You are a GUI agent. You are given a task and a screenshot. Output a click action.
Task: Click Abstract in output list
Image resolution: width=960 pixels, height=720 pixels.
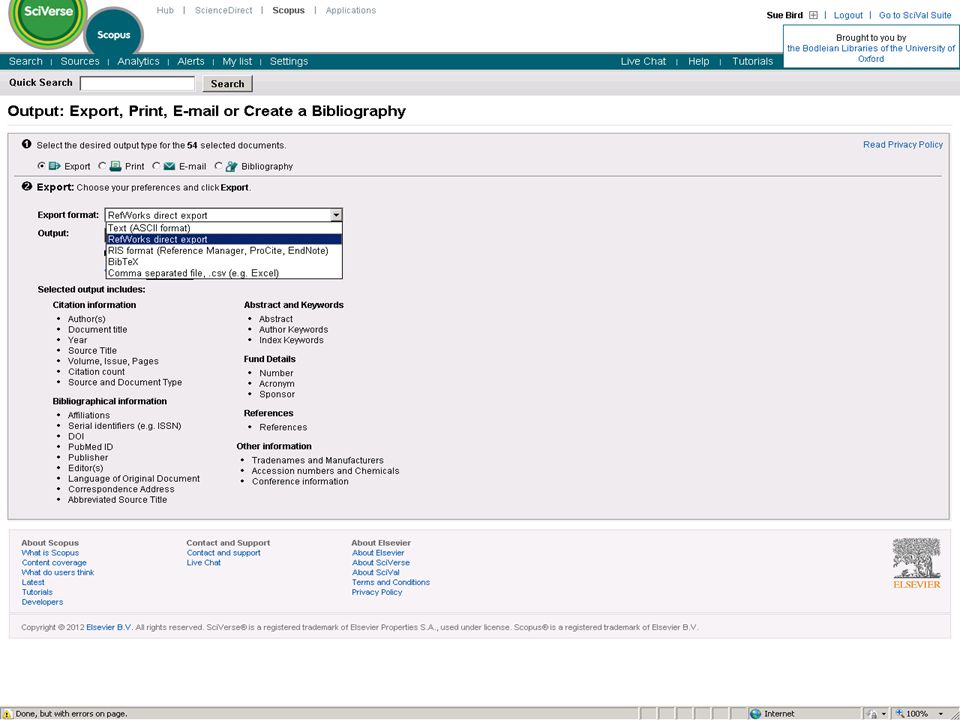click(x=276, y=319)
